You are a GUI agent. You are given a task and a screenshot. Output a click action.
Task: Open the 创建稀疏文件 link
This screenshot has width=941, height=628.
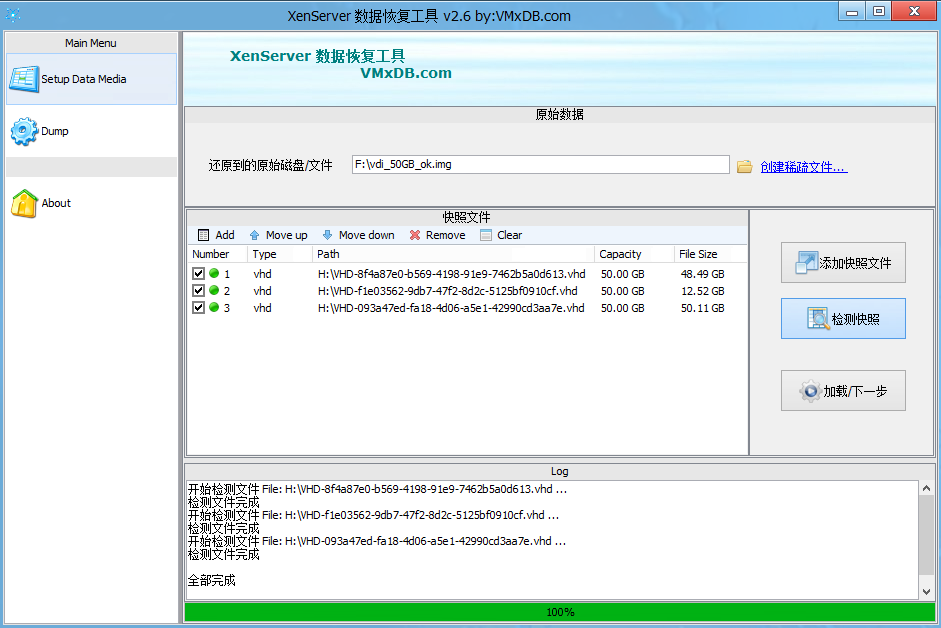(804, 167)
